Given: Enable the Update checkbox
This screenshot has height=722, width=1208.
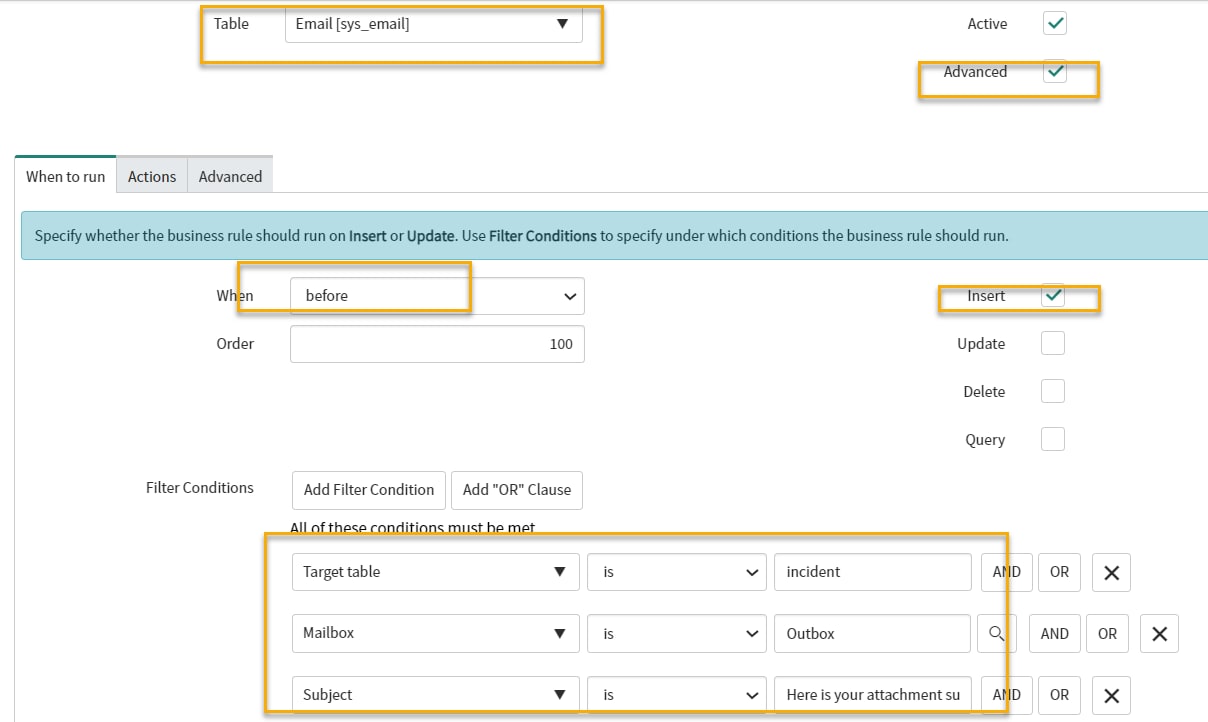Looking at the screenshot, I should (1052, 343).
